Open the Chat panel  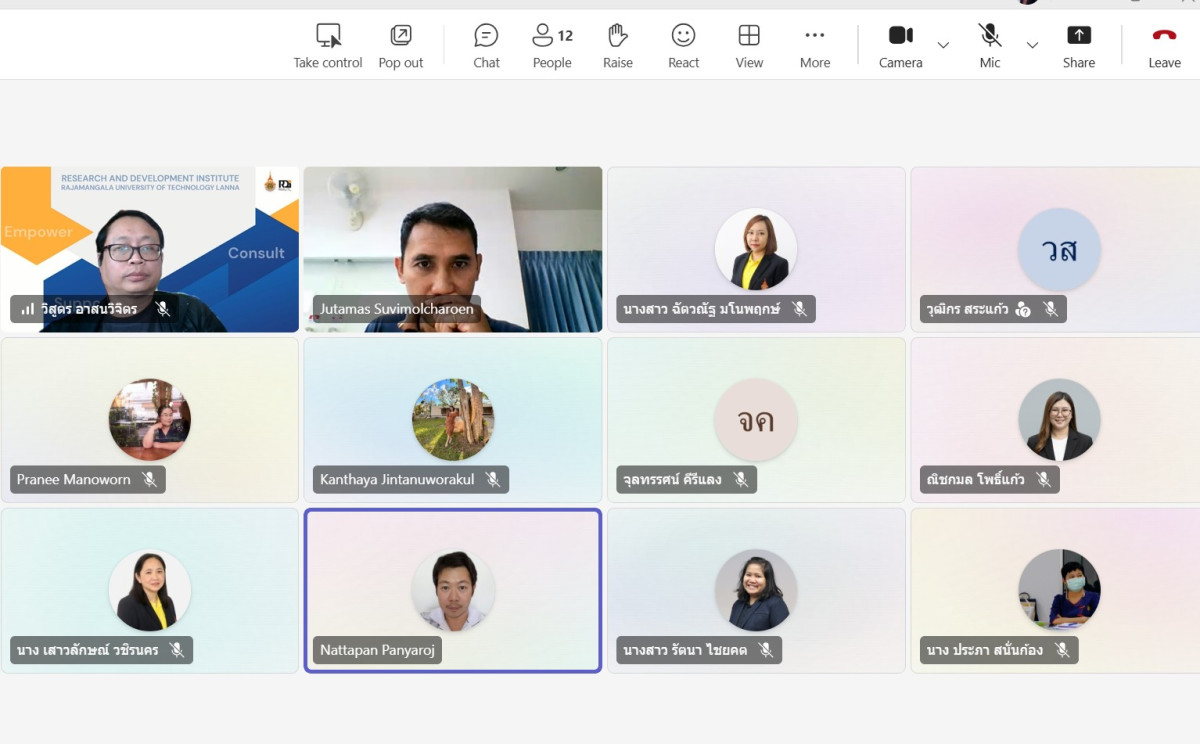coord(486,37)
